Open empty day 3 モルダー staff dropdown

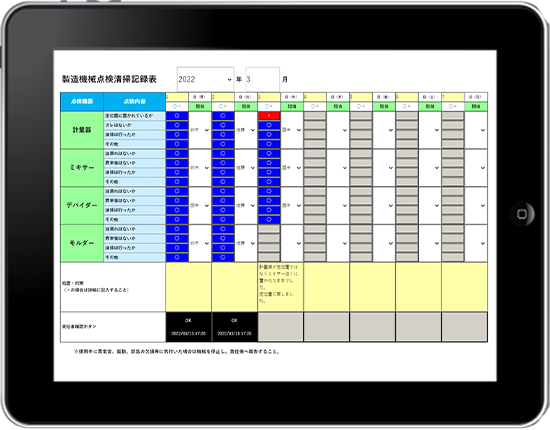pos(292,243)
